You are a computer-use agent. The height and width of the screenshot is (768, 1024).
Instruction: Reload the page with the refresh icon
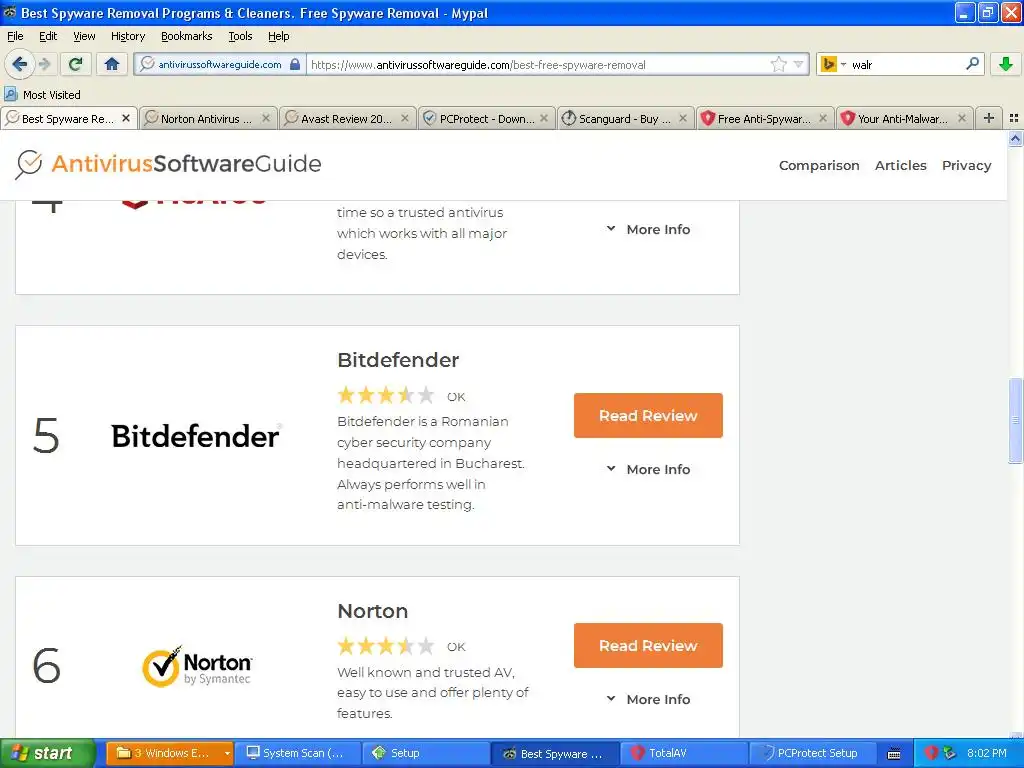point(76,64)
